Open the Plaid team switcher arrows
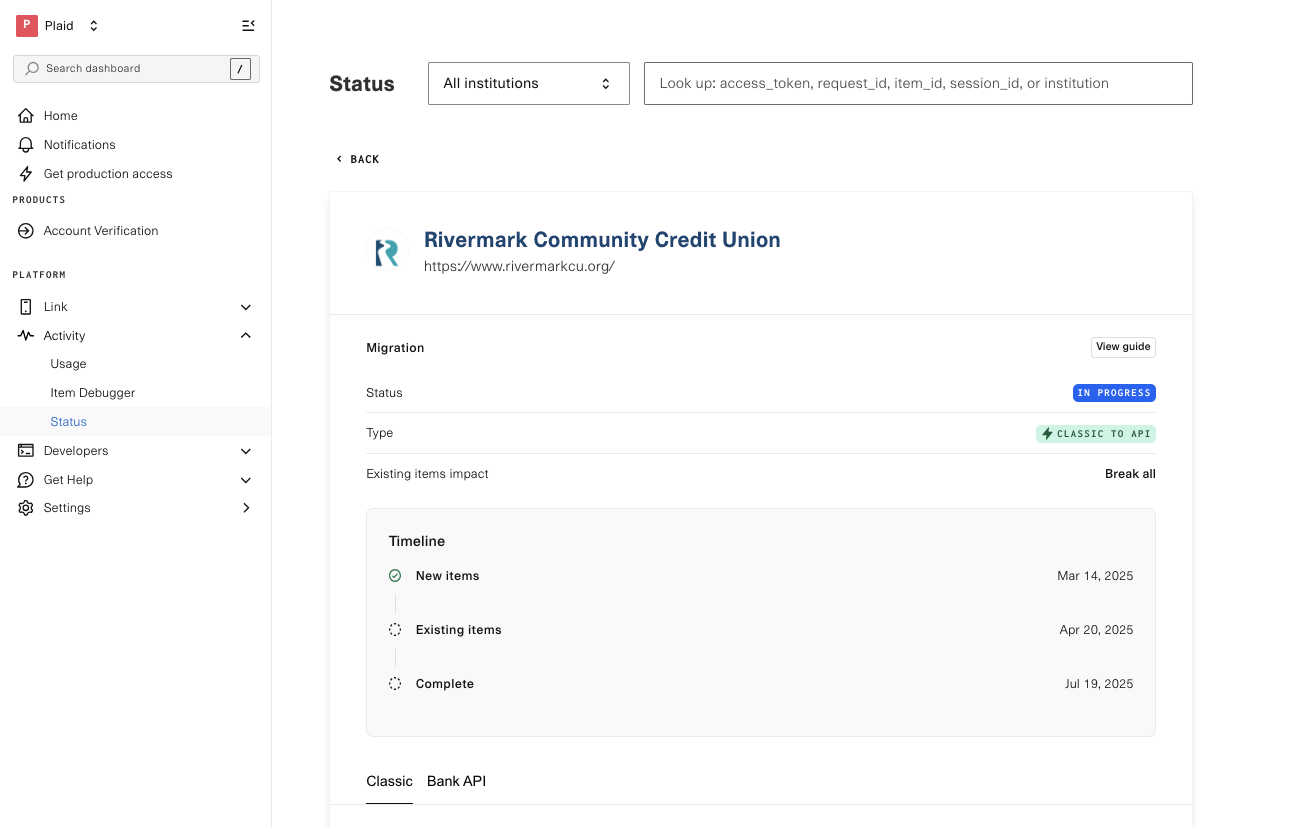This screenshot has height=827, width=1315. pyautogui.click(x=94, y=26)
